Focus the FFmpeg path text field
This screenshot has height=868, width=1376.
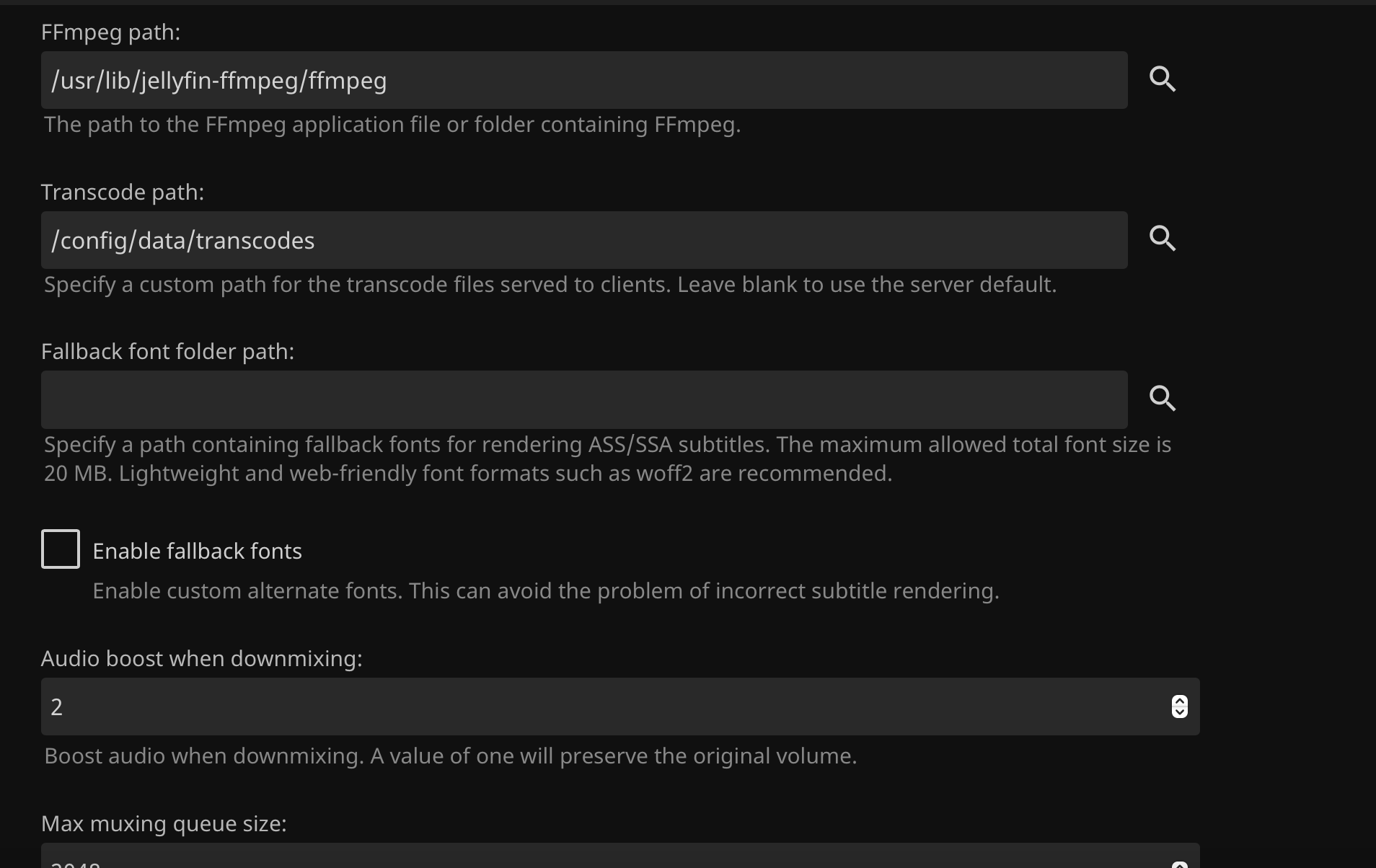pos(583,80)
